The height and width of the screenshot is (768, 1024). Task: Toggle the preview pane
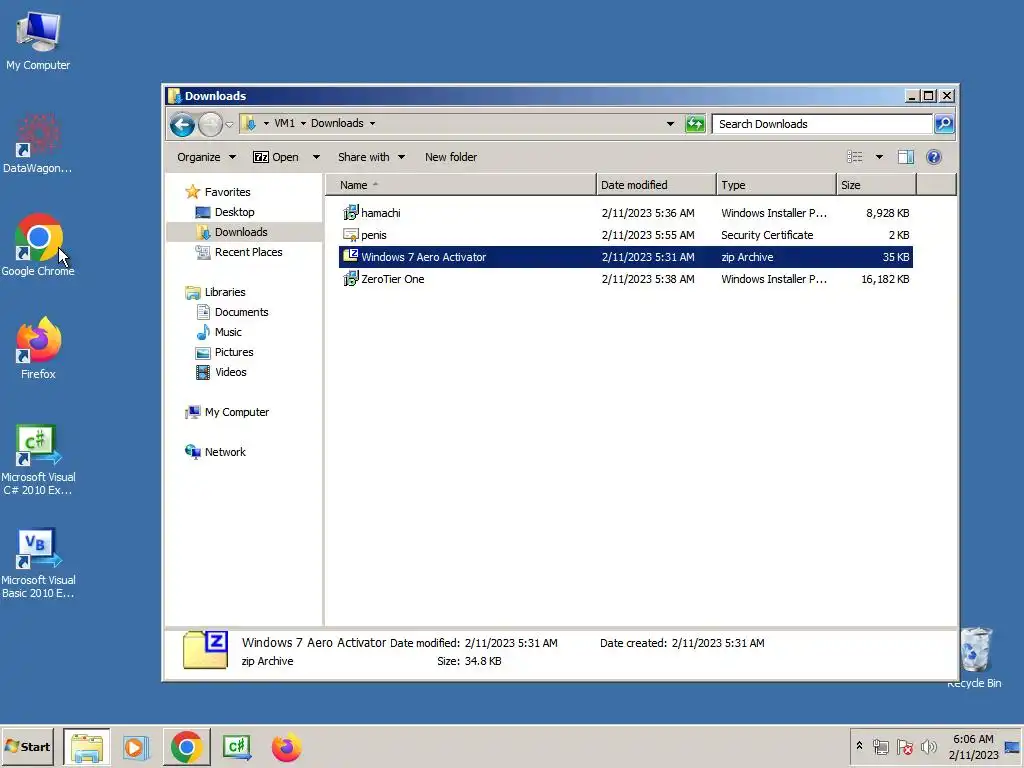click(906, 157)
